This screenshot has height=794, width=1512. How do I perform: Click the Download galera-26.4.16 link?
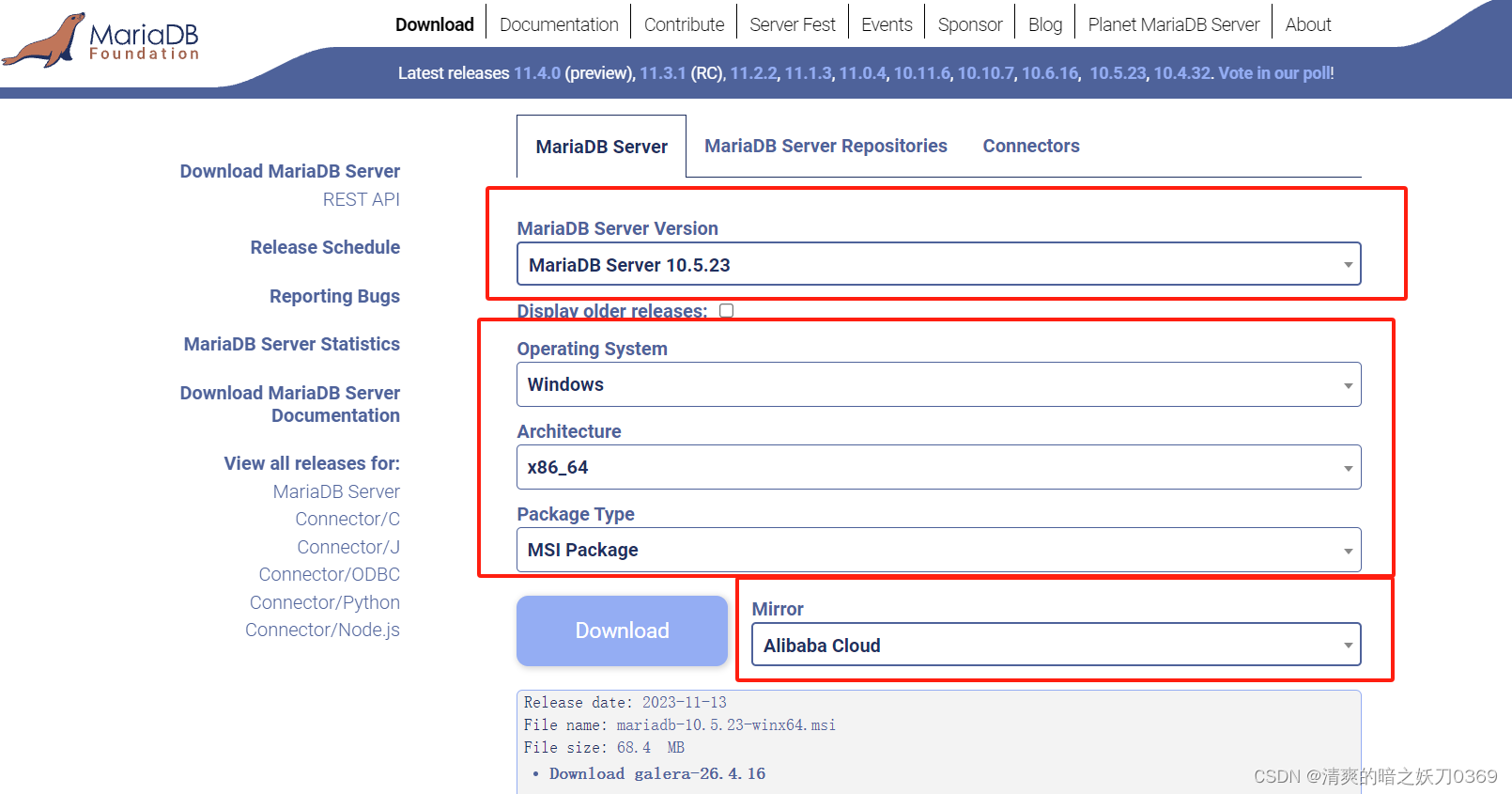click(x=657, y=773)
